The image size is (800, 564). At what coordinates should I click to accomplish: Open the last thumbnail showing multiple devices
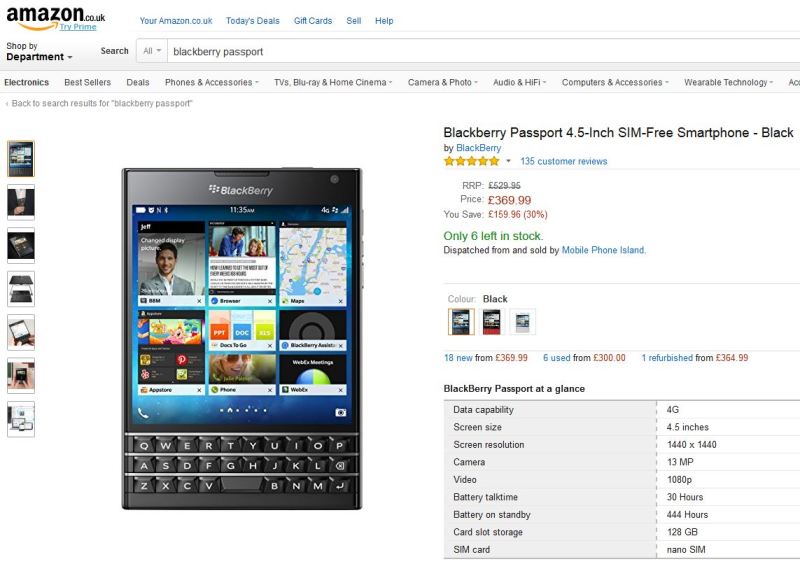click(x=21, y=419)
